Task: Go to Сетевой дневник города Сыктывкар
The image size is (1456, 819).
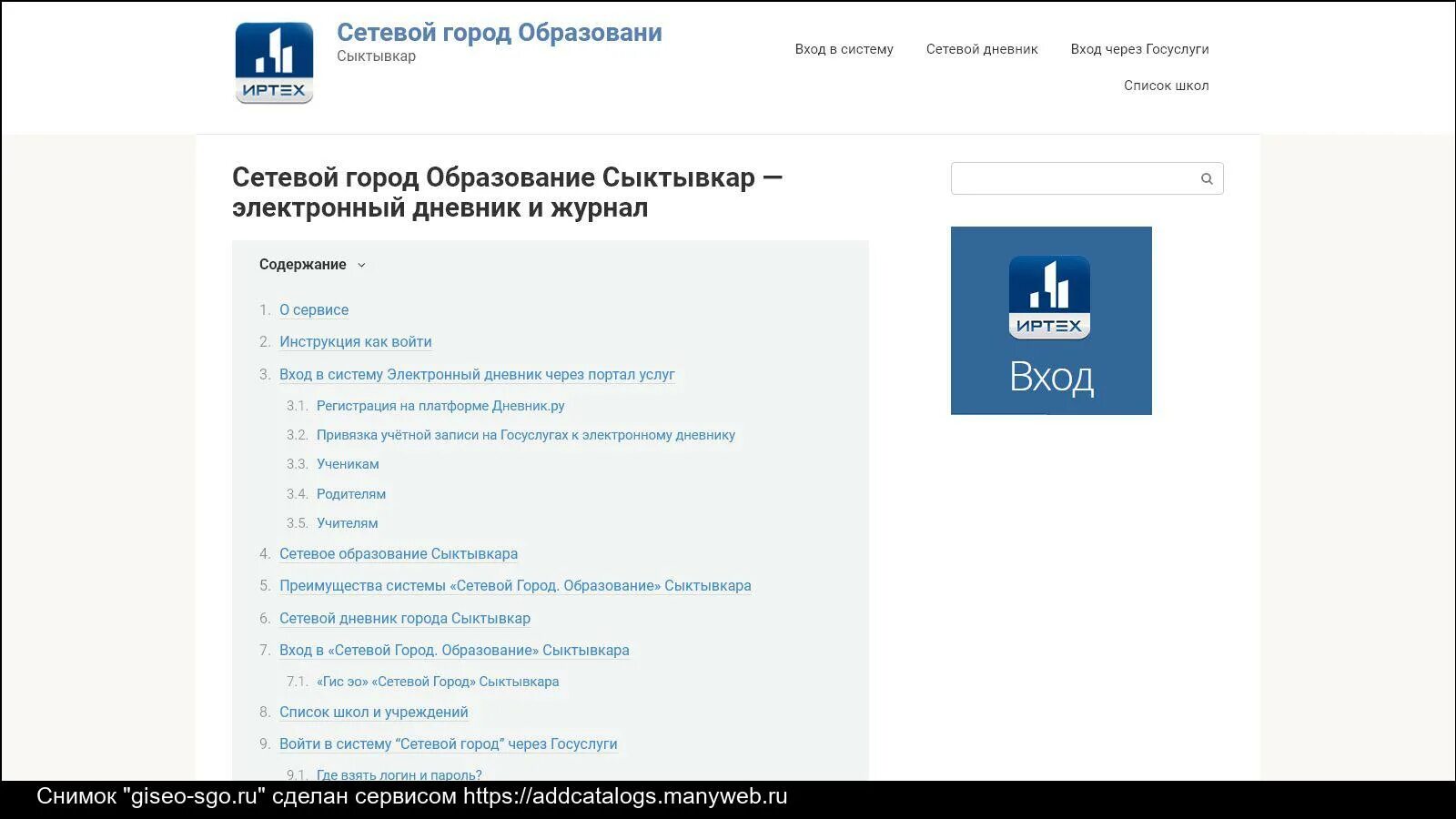Action: [x=405, y=618]
